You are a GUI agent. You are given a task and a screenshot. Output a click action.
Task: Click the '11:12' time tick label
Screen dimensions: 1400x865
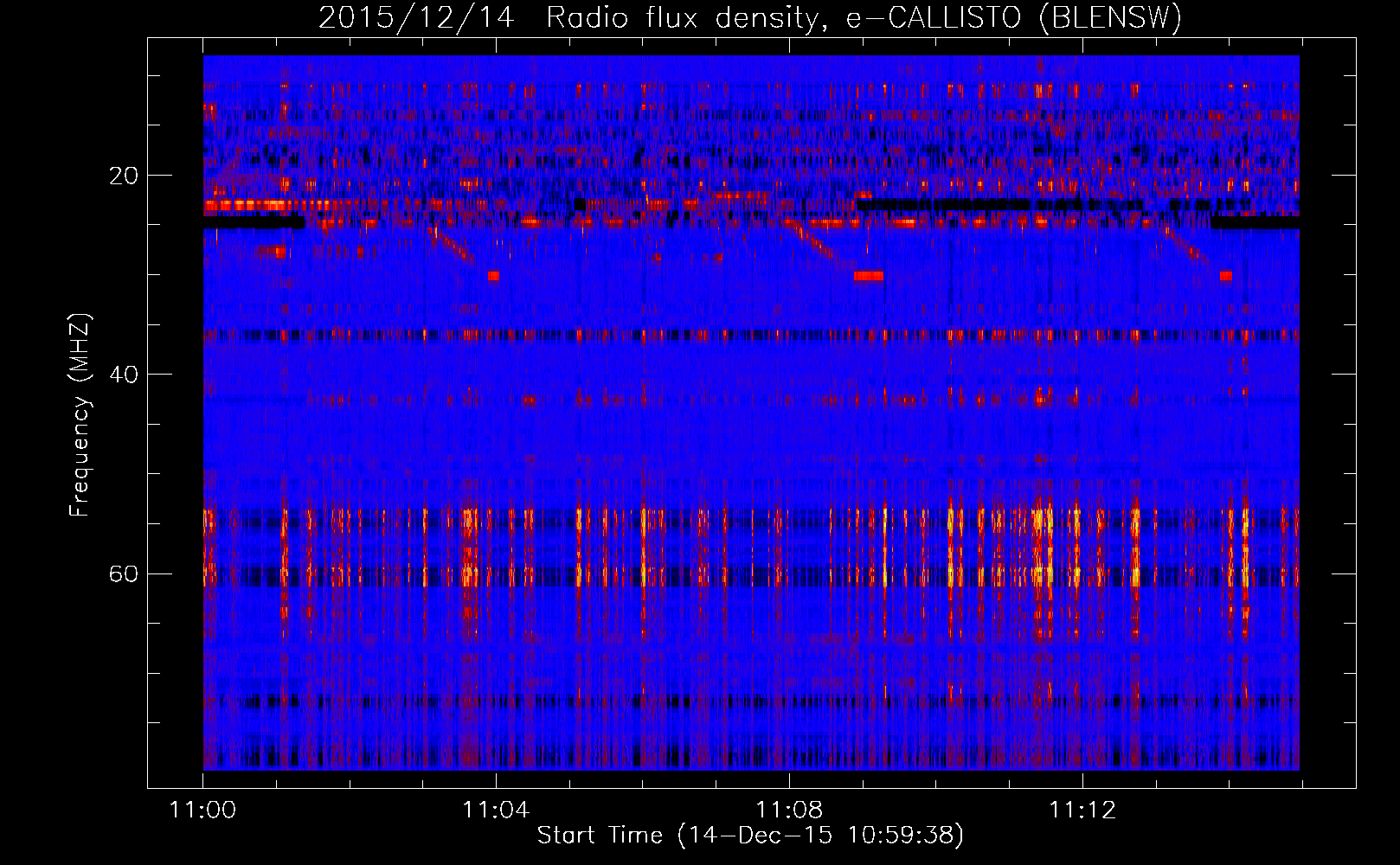pos(1082,811)
